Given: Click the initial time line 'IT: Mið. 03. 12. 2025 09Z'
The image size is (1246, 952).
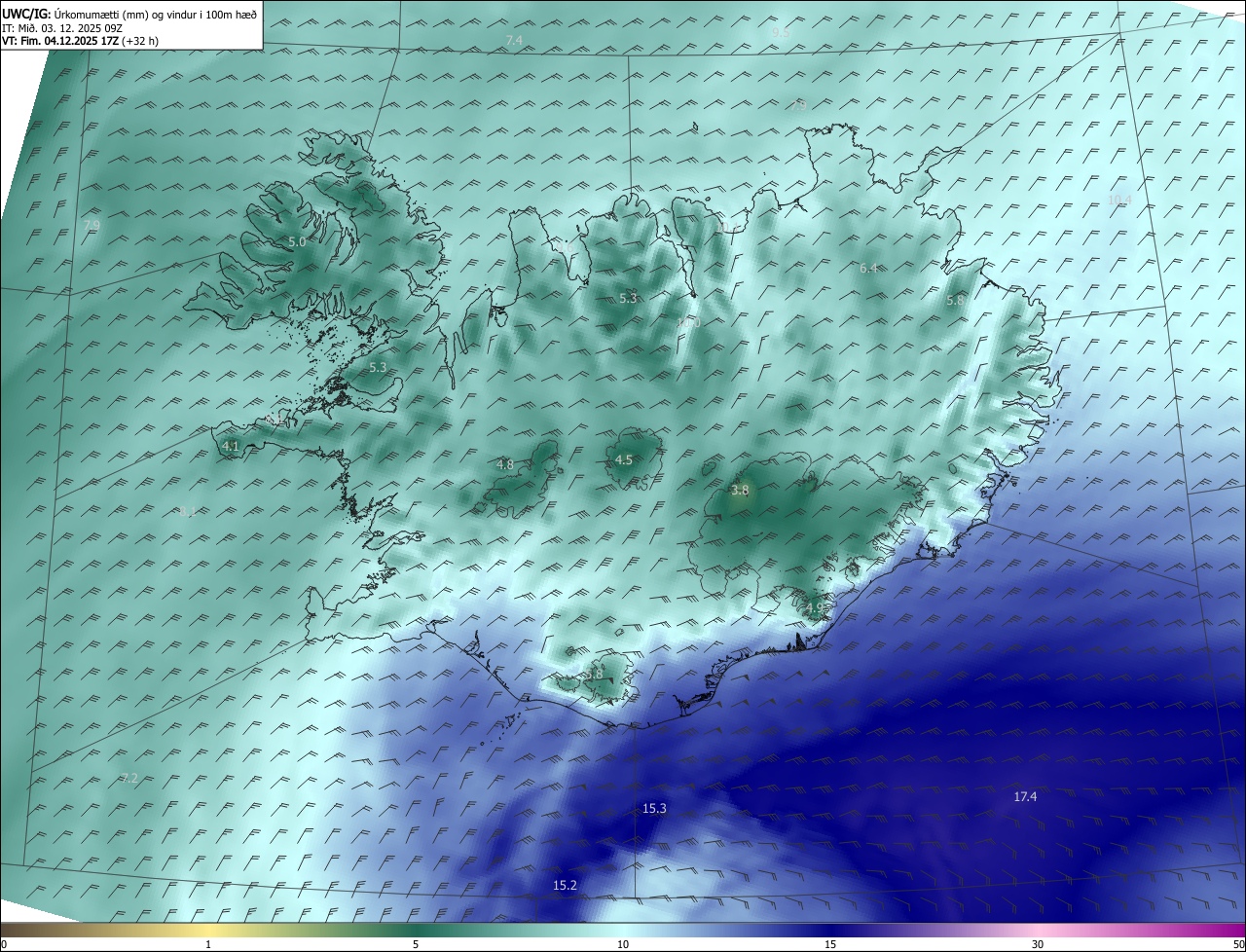Looking at the screenshot, I should [x=62, y=28].
